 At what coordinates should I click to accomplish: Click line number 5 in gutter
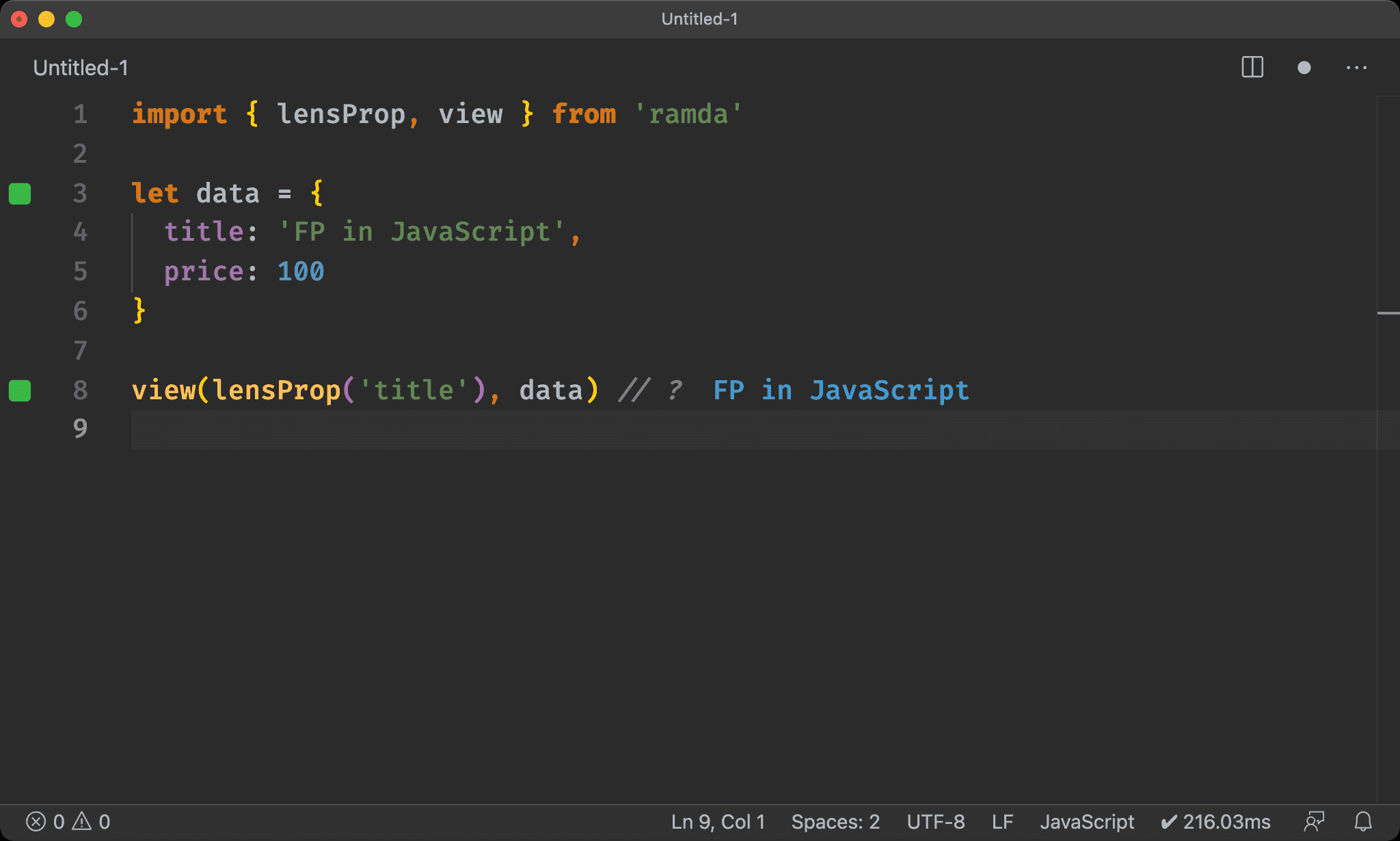click(x=80, y=271)
